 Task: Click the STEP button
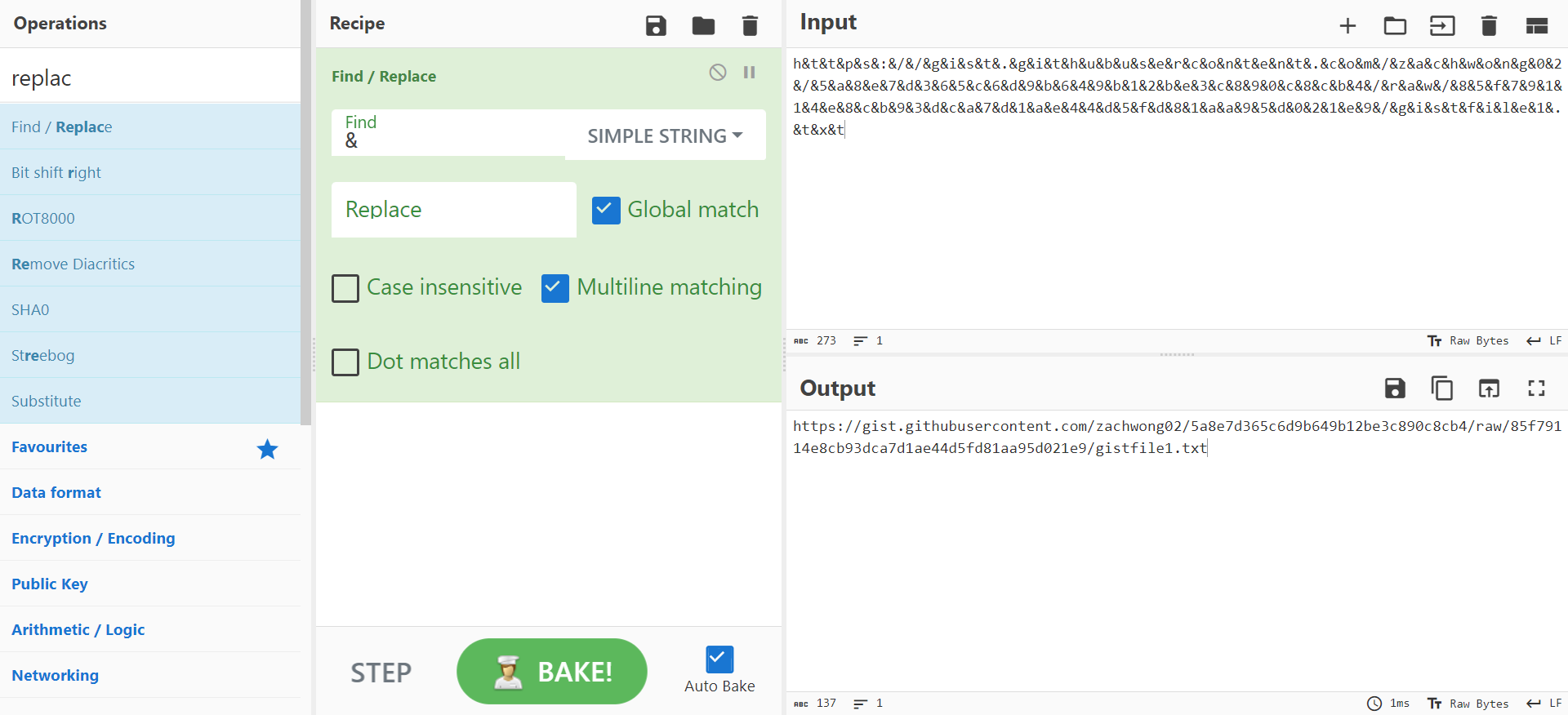(x=381, y=673)
